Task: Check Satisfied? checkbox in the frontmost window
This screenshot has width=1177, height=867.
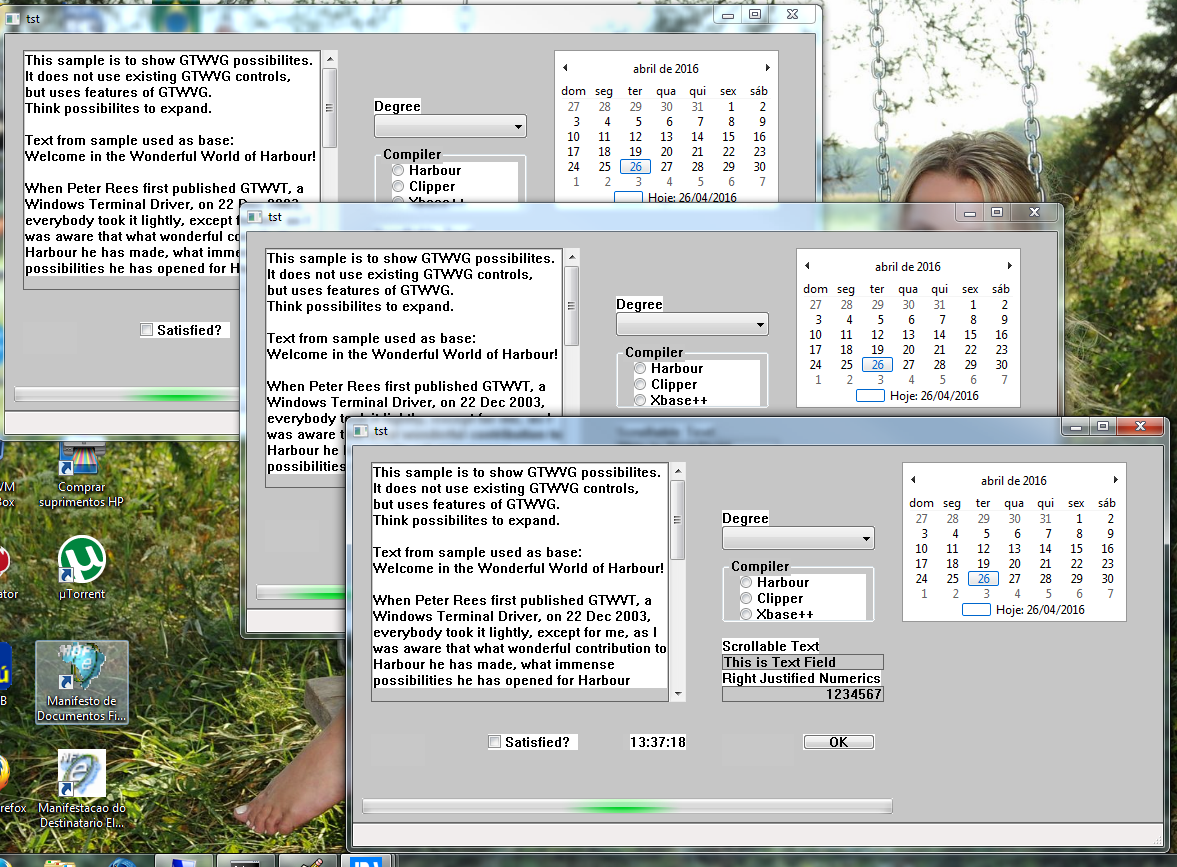Action: pyautogui.click(x=494, y=742)
